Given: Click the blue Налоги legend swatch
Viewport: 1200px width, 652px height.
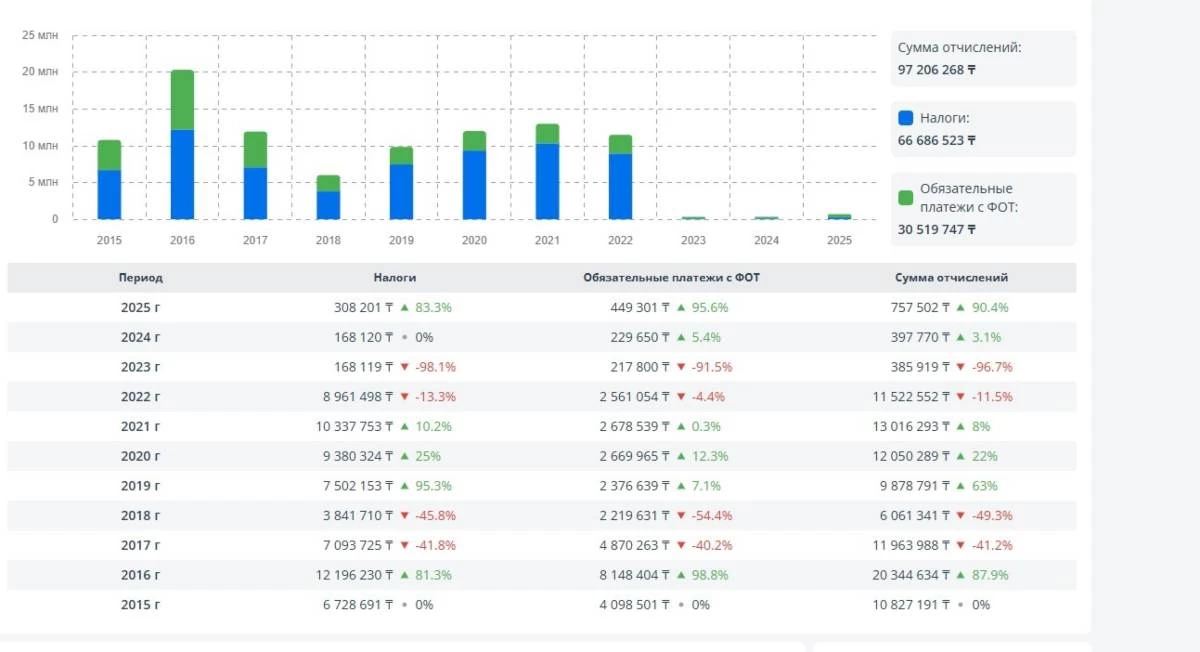Looking at the screenshot, I should 906,118.
